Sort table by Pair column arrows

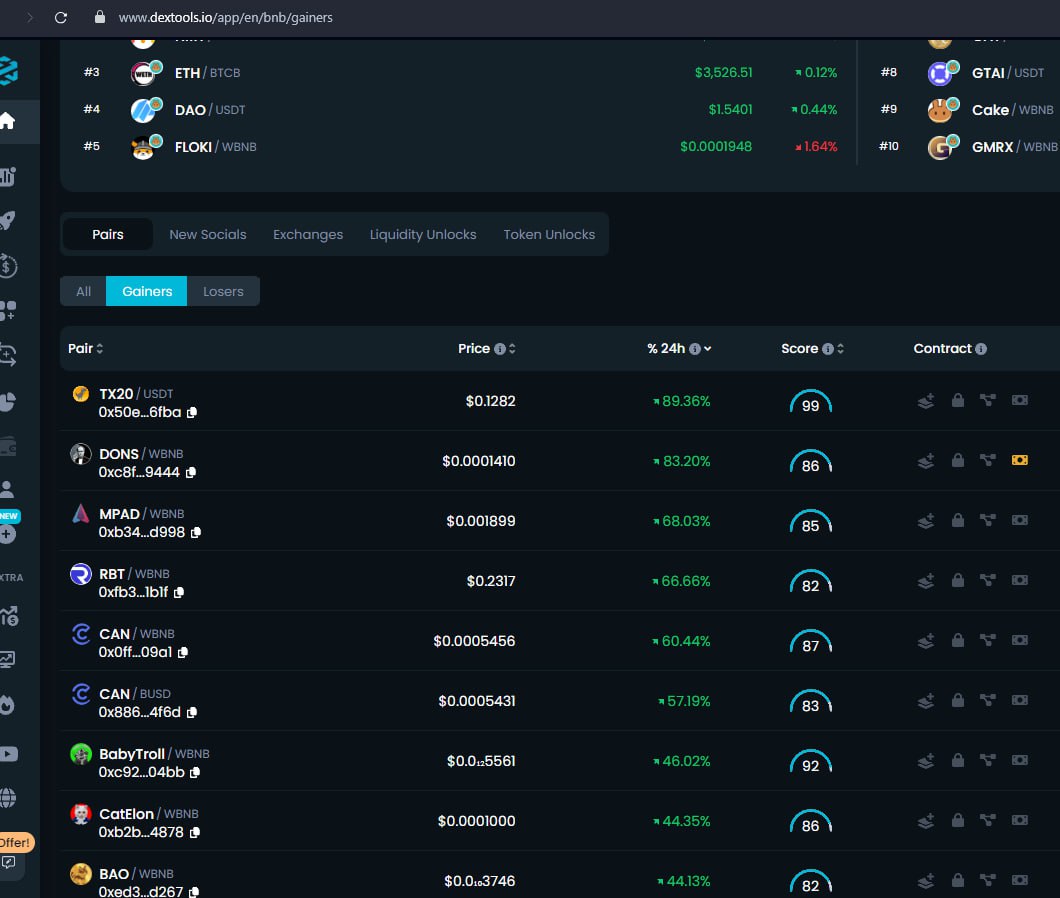coord(99,349)
